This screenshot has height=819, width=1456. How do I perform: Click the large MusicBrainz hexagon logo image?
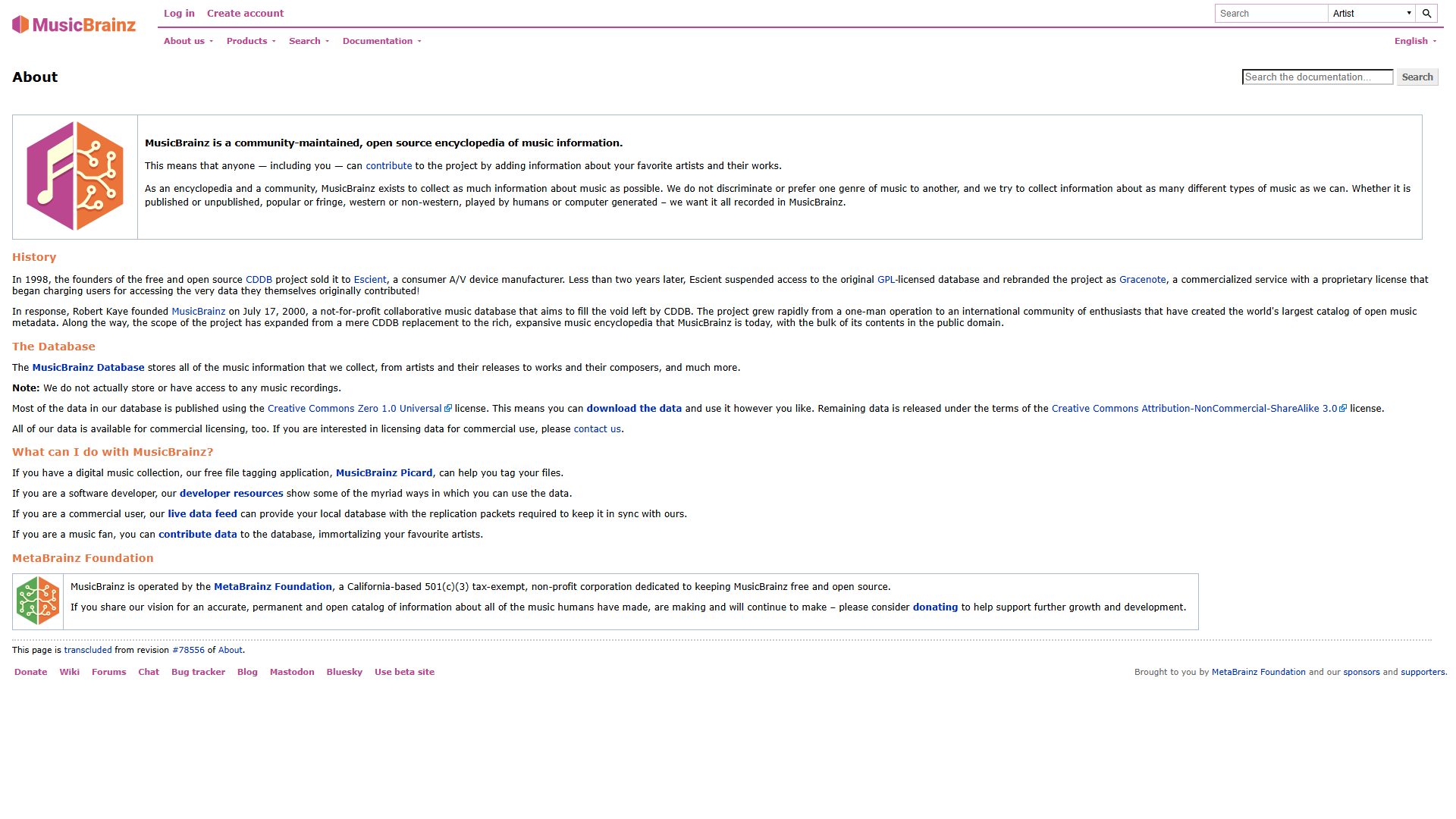(75, 176)
